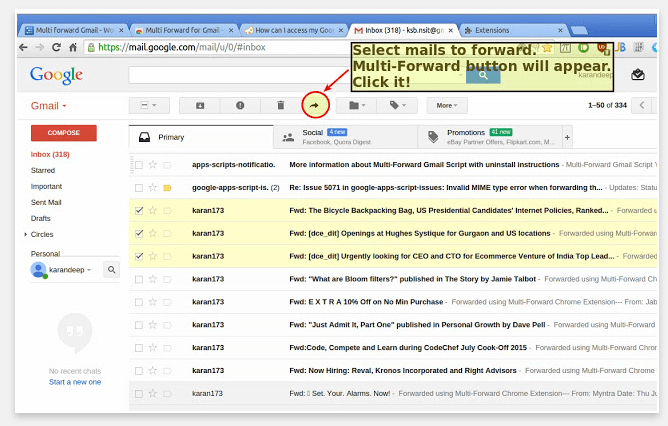Uncheck the Bicycle Backpacking Bag email
This screenshot has width=668, height=426.
tap(139, 210)
